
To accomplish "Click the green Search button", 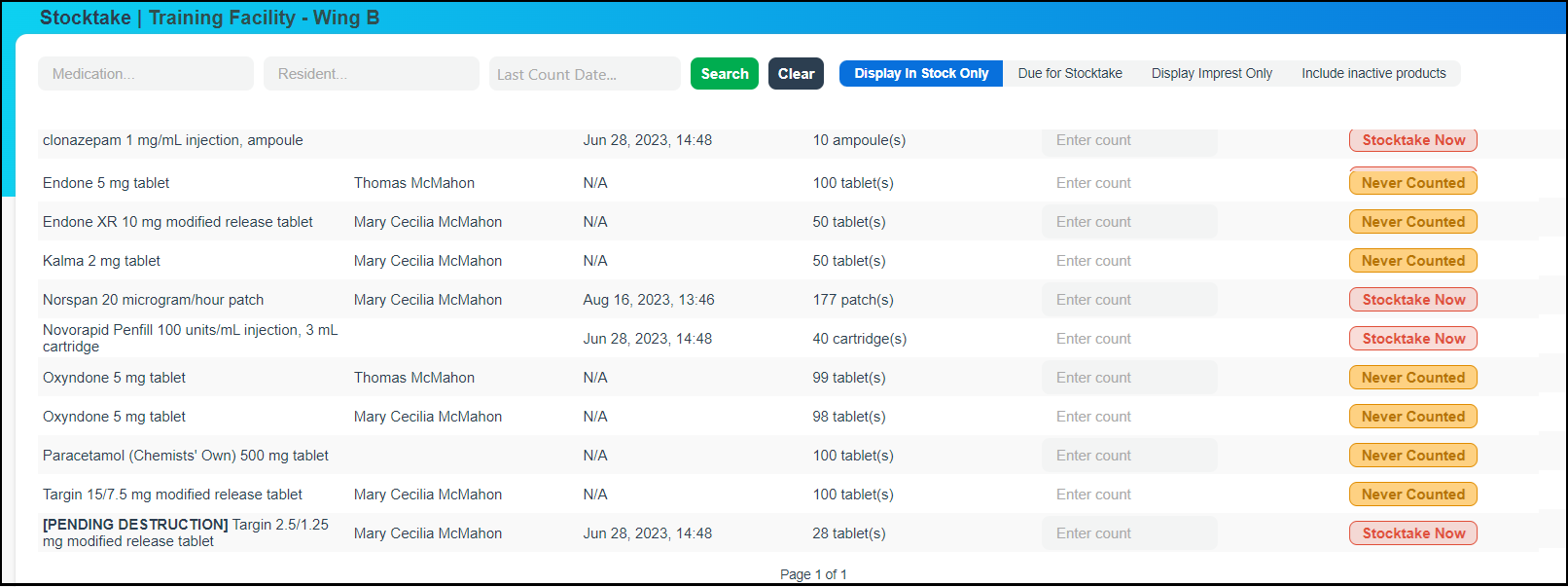I will click(724, 74).
